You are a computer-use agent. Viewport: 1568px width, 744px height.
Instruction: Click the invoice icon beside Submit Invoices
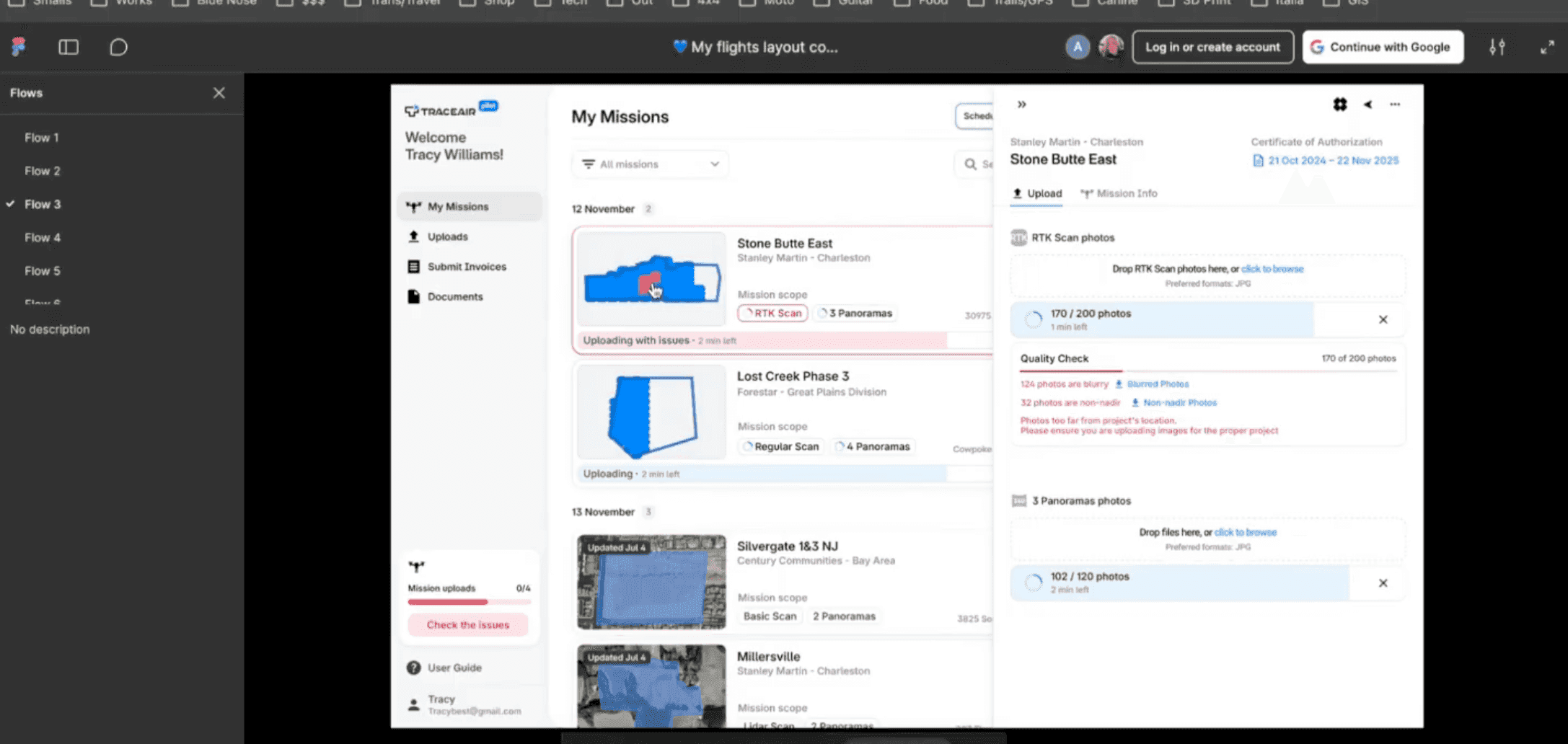pos(413,267)
